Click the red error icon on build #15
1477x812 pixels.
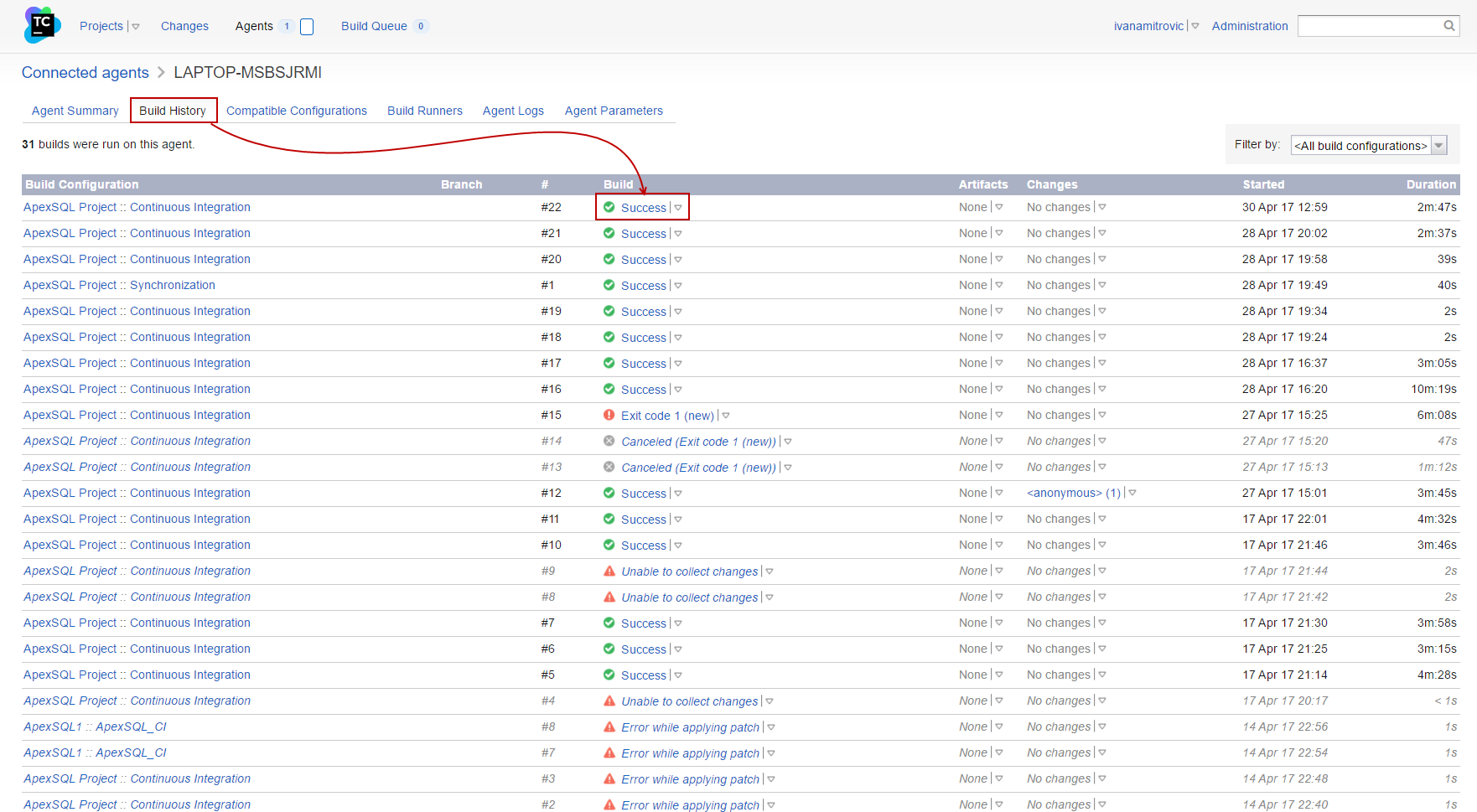(x=609, y=415)
